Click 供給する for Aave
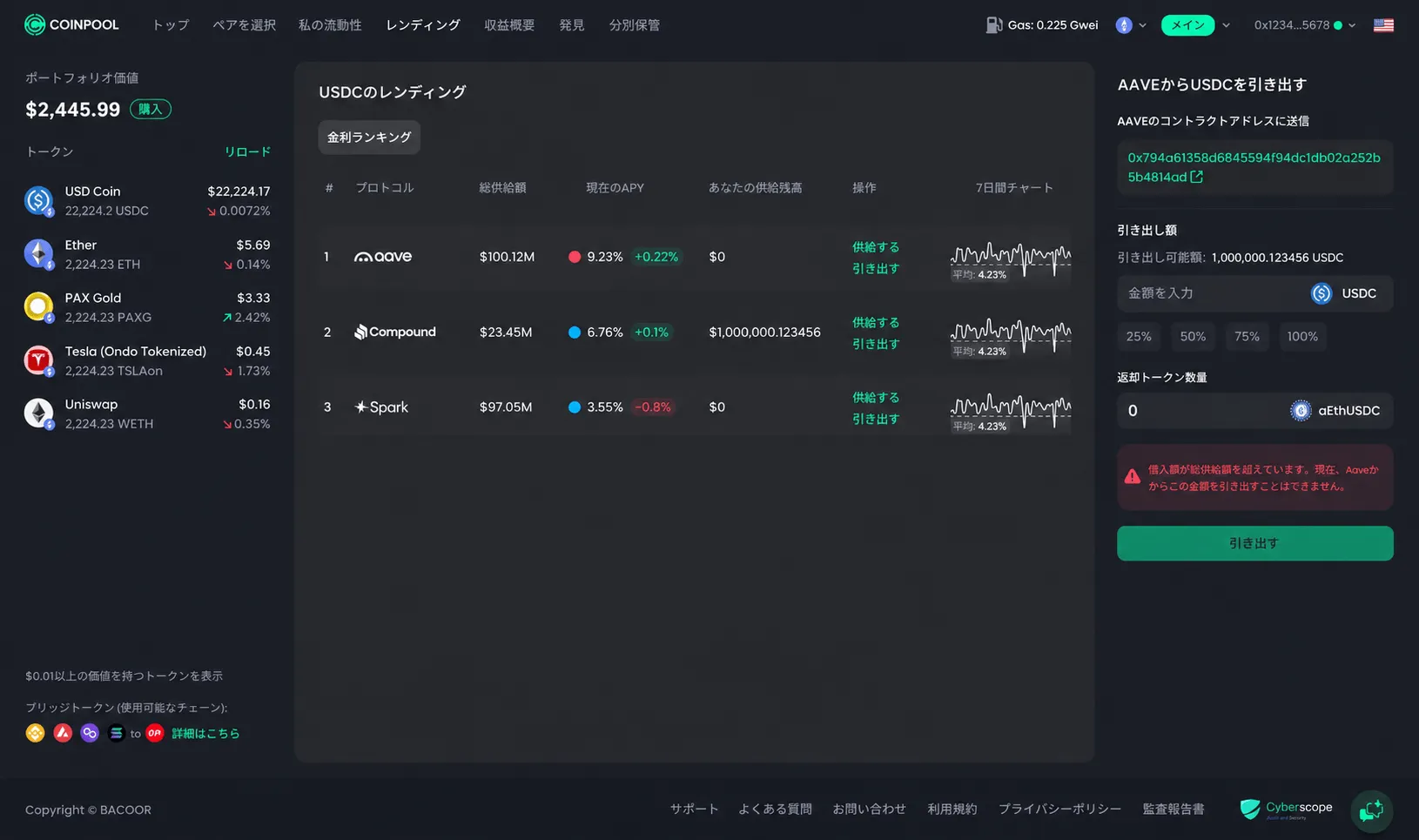The image size is (1419, 840). tap(876, 247)
